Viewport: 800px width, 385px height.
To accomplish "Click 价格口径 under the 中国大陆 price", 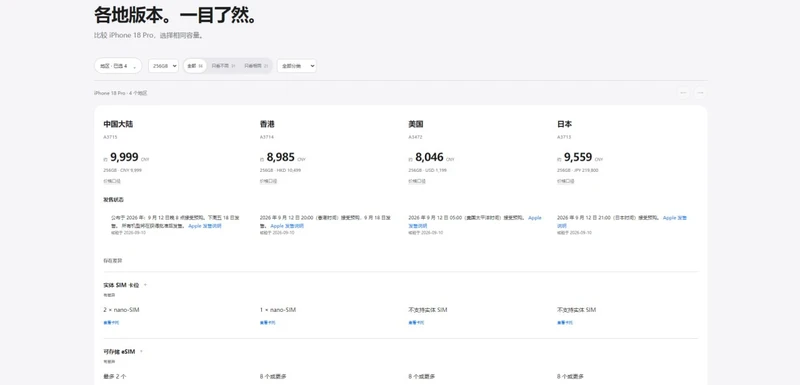I will (x=111, y=181).
